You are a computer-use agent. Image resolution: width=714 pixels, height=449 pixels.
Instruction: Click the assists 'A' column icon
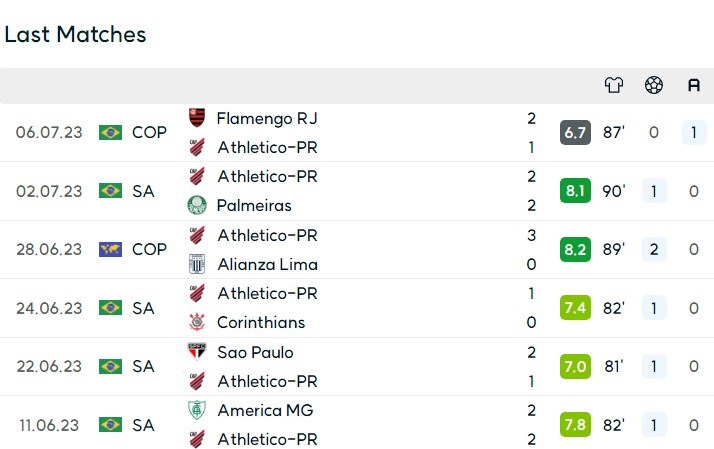(x=694, y=85)
